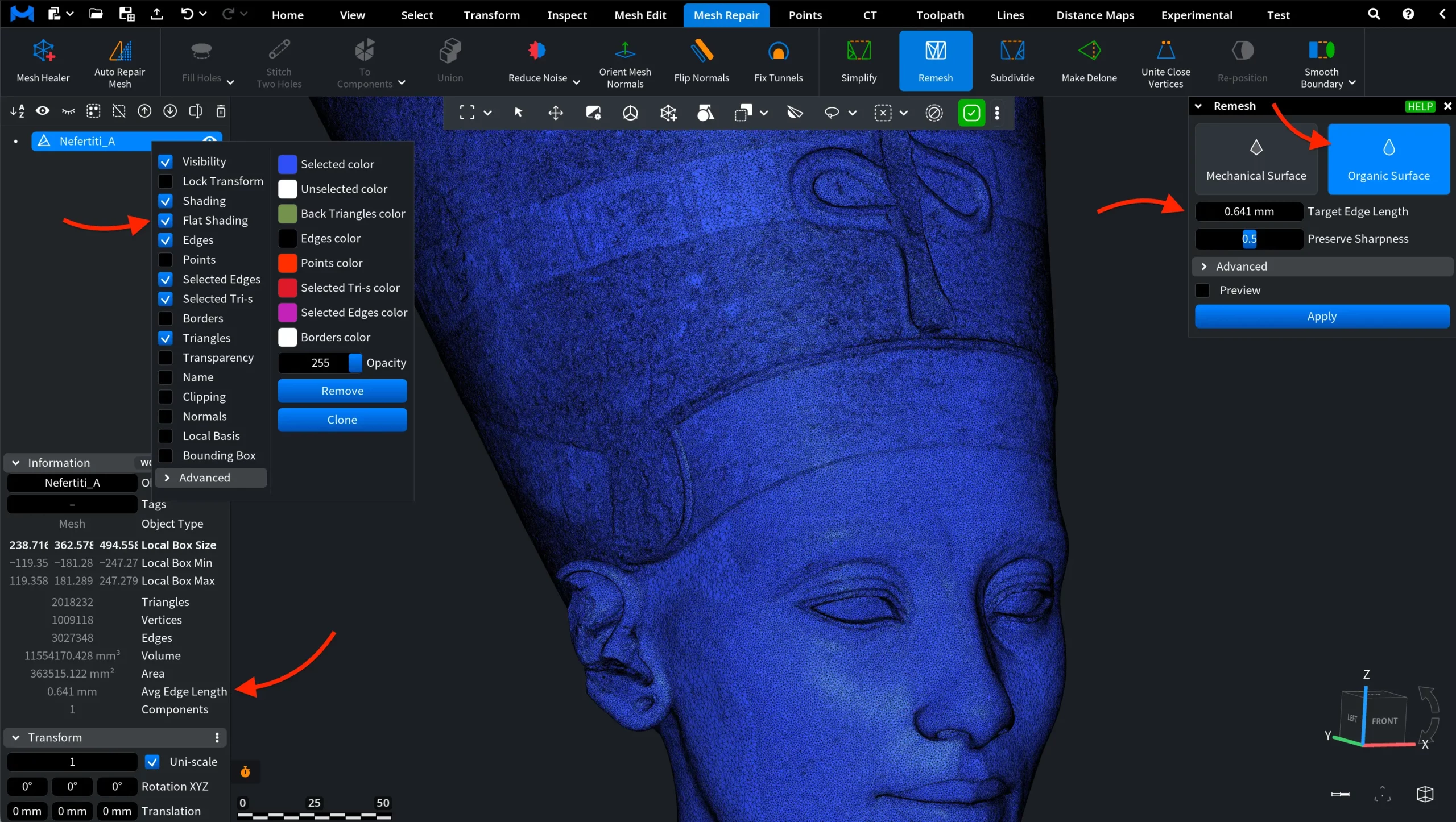Open the Smooth Boundary dropdown arrow

click(x=1352, y=82)
